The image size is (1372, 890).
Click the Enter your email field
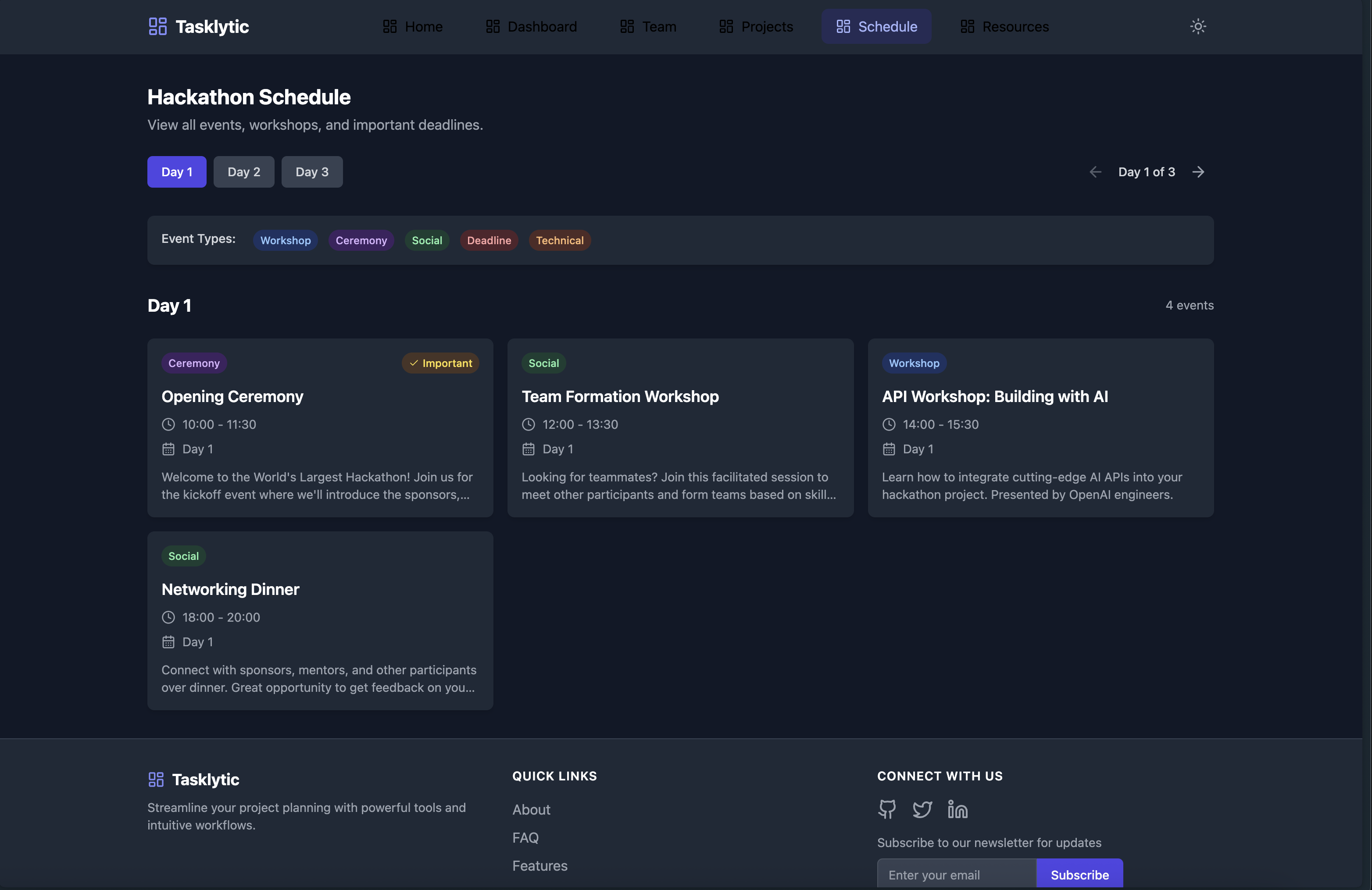click(x=956, y=875)
